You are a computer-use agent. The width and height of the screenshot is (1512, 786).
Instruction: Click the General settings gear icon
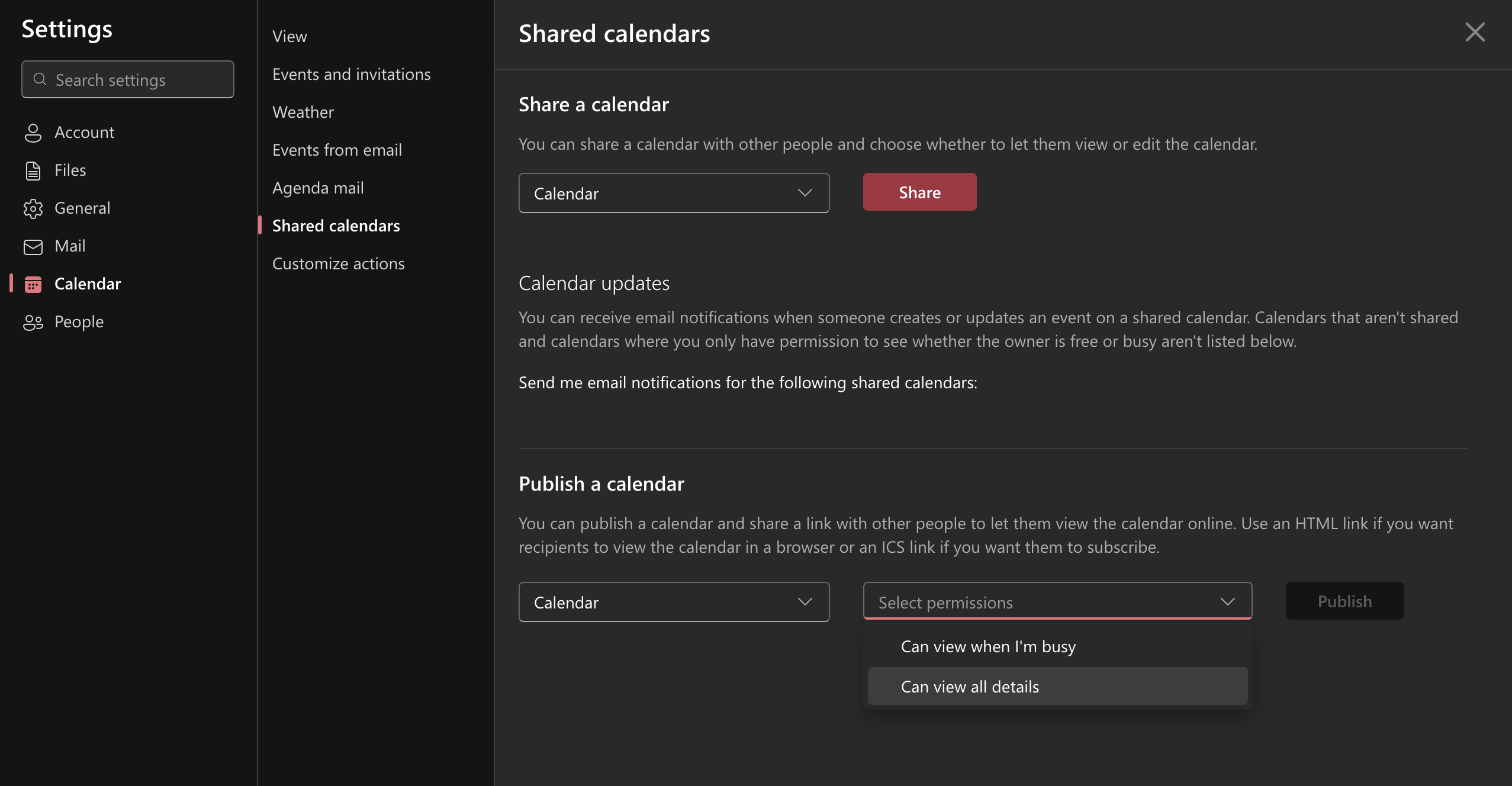34,208
